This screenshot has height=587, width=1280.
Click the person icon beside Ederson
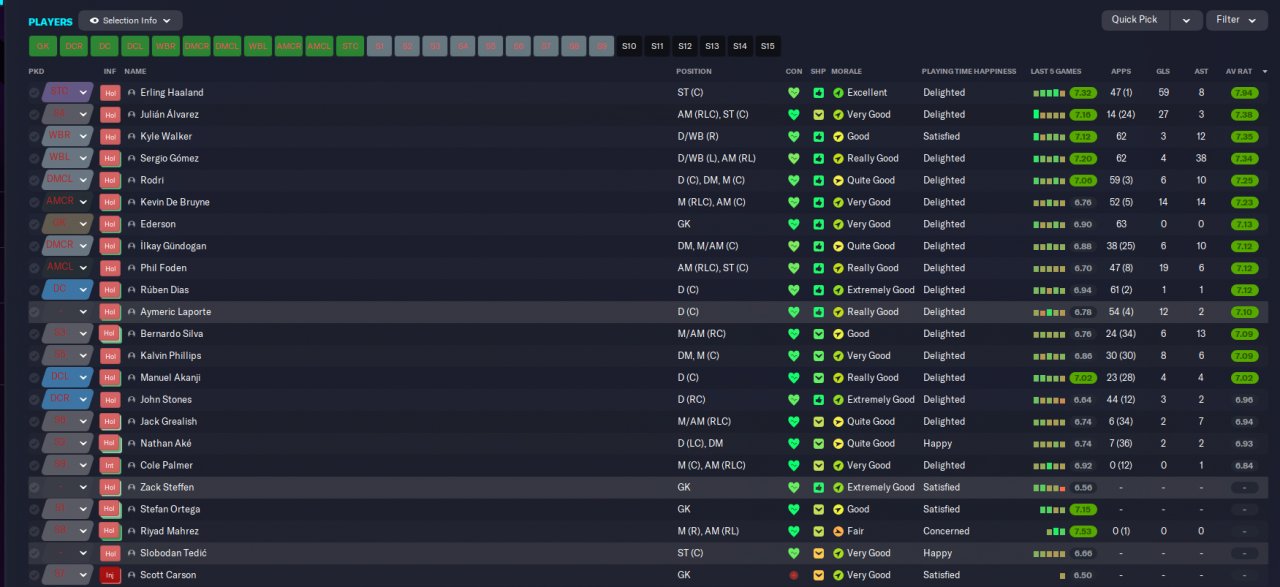click(x=131, y=224)
